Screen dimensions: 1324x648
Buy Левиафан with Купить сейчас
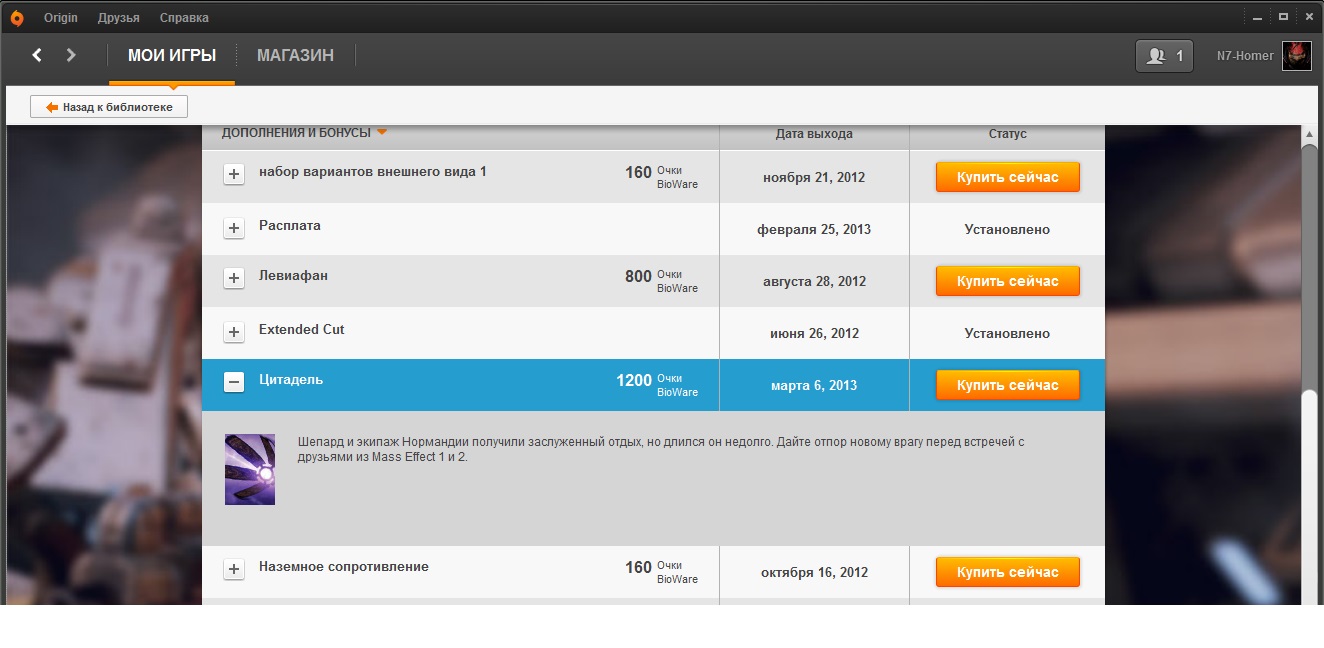(1007, 281)
